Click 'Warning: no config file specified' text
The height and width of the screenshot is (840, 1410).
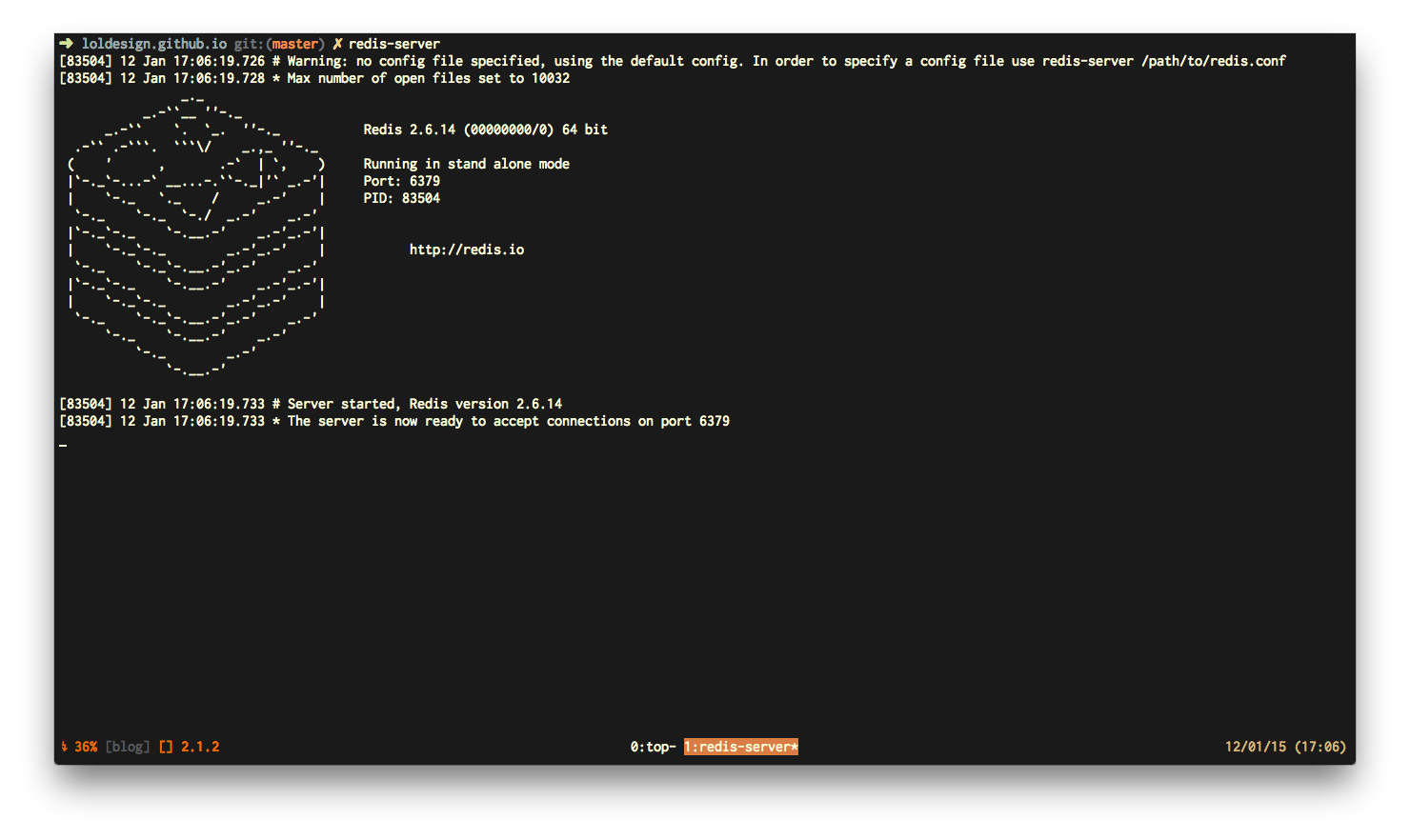pyautogui.click(x=413, y=61)
